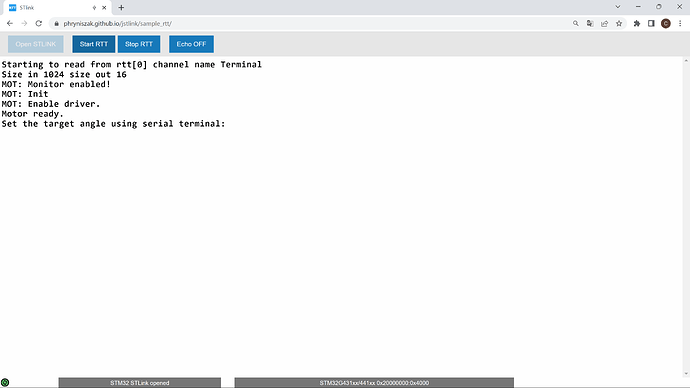The width and height of the screenshot is (690, 388).
Task: Focus the address bar URL
Action: [x=117, y=23]
